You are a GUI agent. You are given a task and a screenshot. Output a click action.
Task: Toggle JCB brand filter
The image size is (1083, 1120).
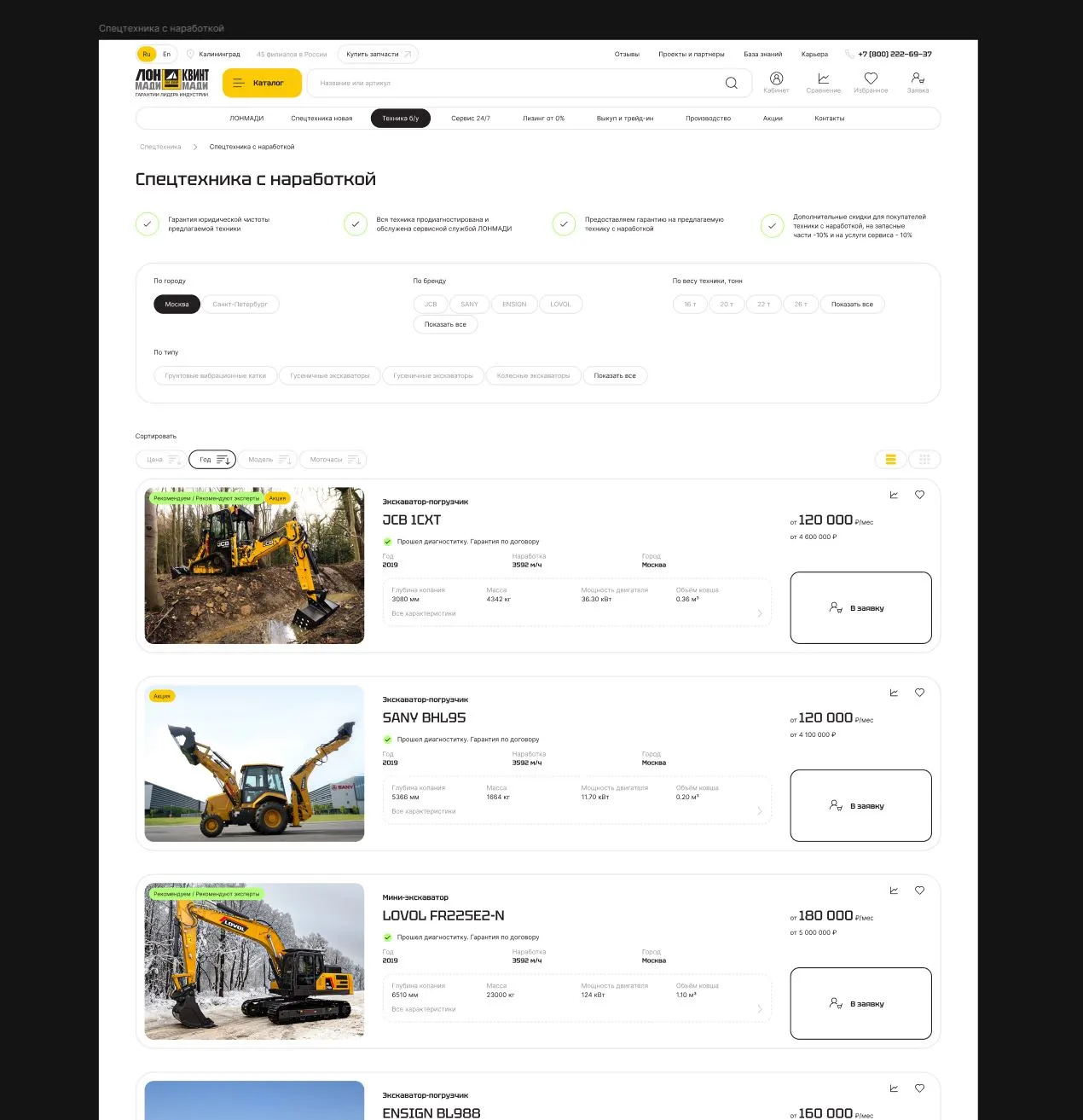click(431, 305)
